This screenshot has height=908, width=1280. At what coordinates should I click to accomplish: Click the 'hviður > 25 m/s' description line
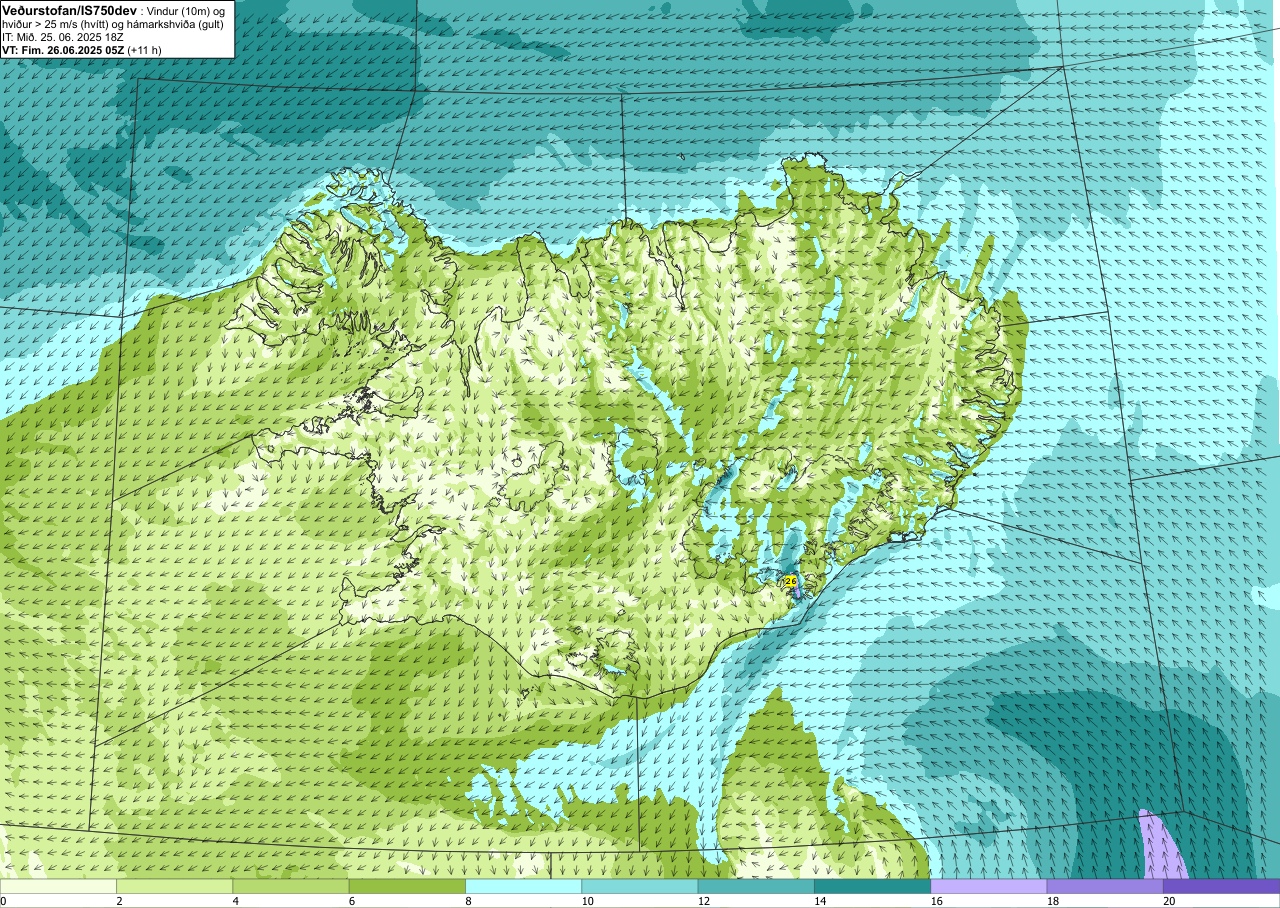tap(113, 24)
